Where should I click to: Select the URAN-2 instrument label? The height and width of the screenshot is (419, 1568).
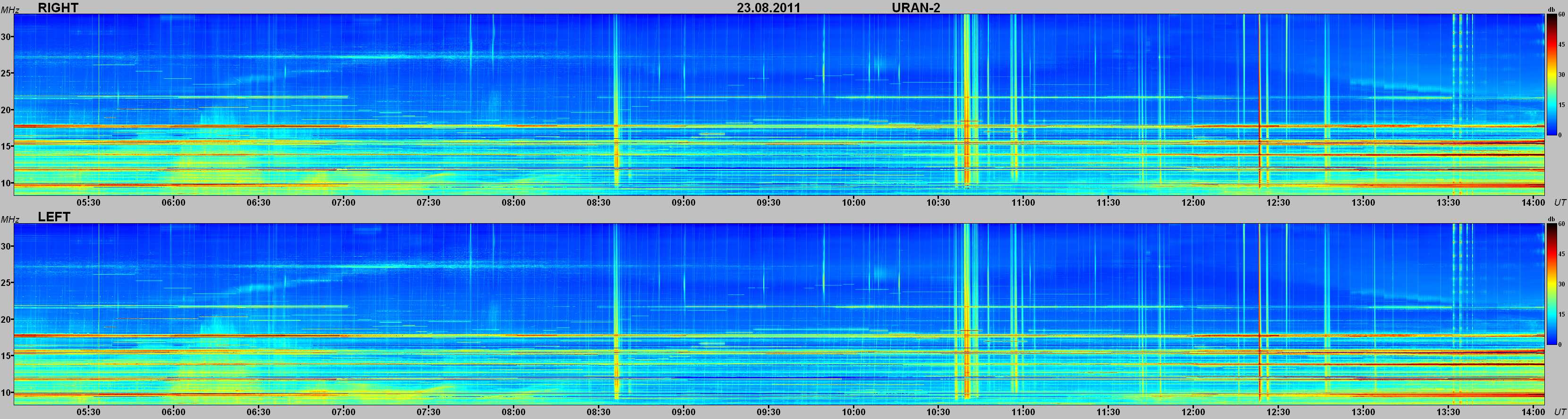915,7
